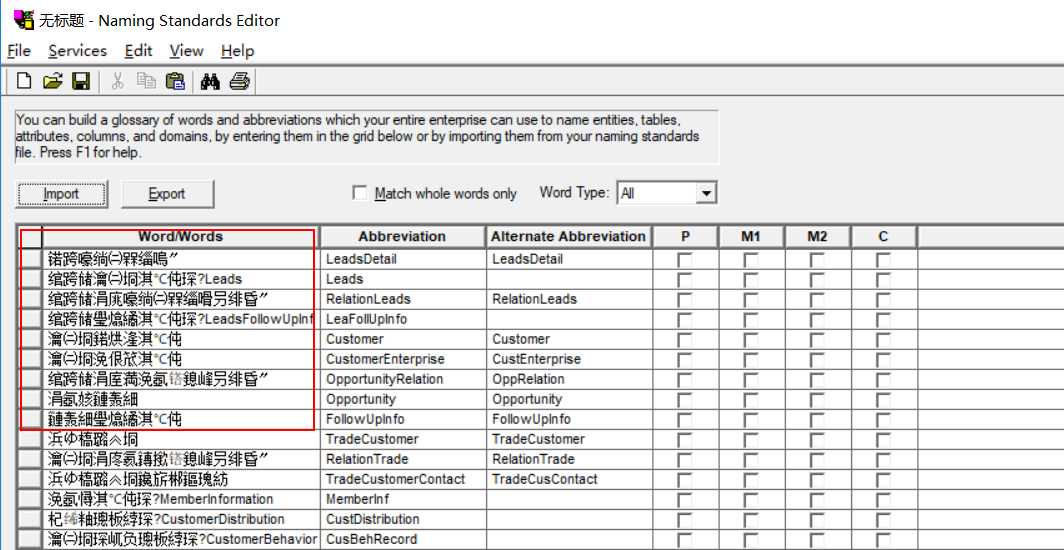Click the Copy toolbar icon
The height and width of the screenshot is (550, 1064).
[x=146, y=82]
